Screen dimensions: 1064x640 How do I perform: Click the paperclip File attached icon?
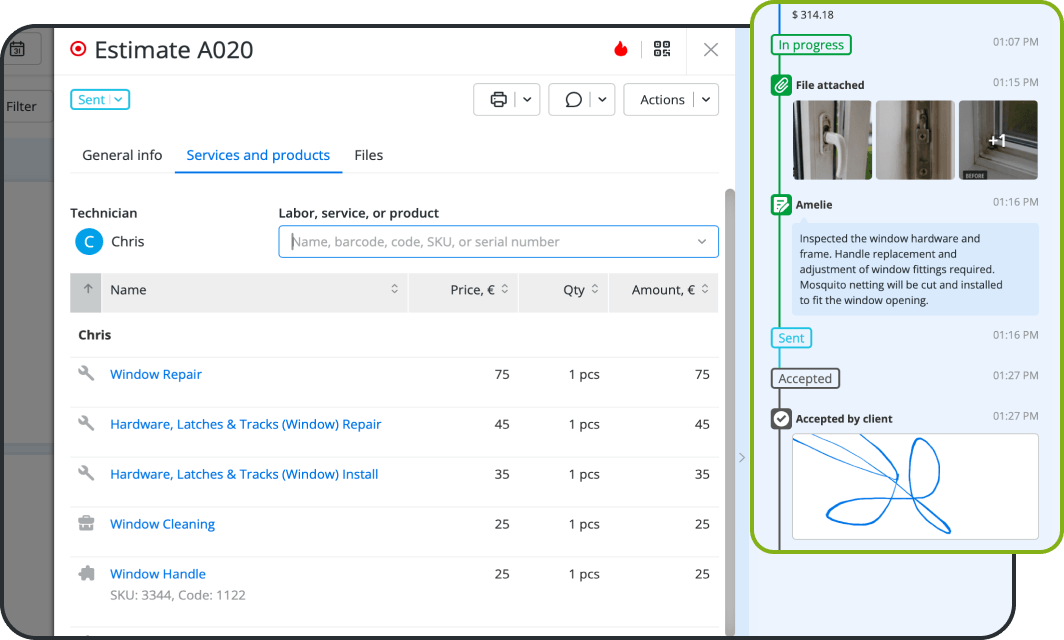pyautogui.click(x=781, y=86)
